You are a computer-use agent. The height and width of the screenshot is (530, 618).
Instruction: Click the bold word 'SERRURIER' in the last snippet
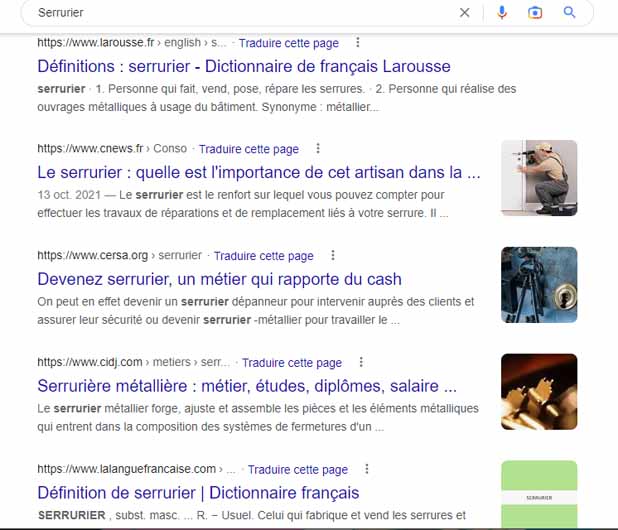point(72,515)
